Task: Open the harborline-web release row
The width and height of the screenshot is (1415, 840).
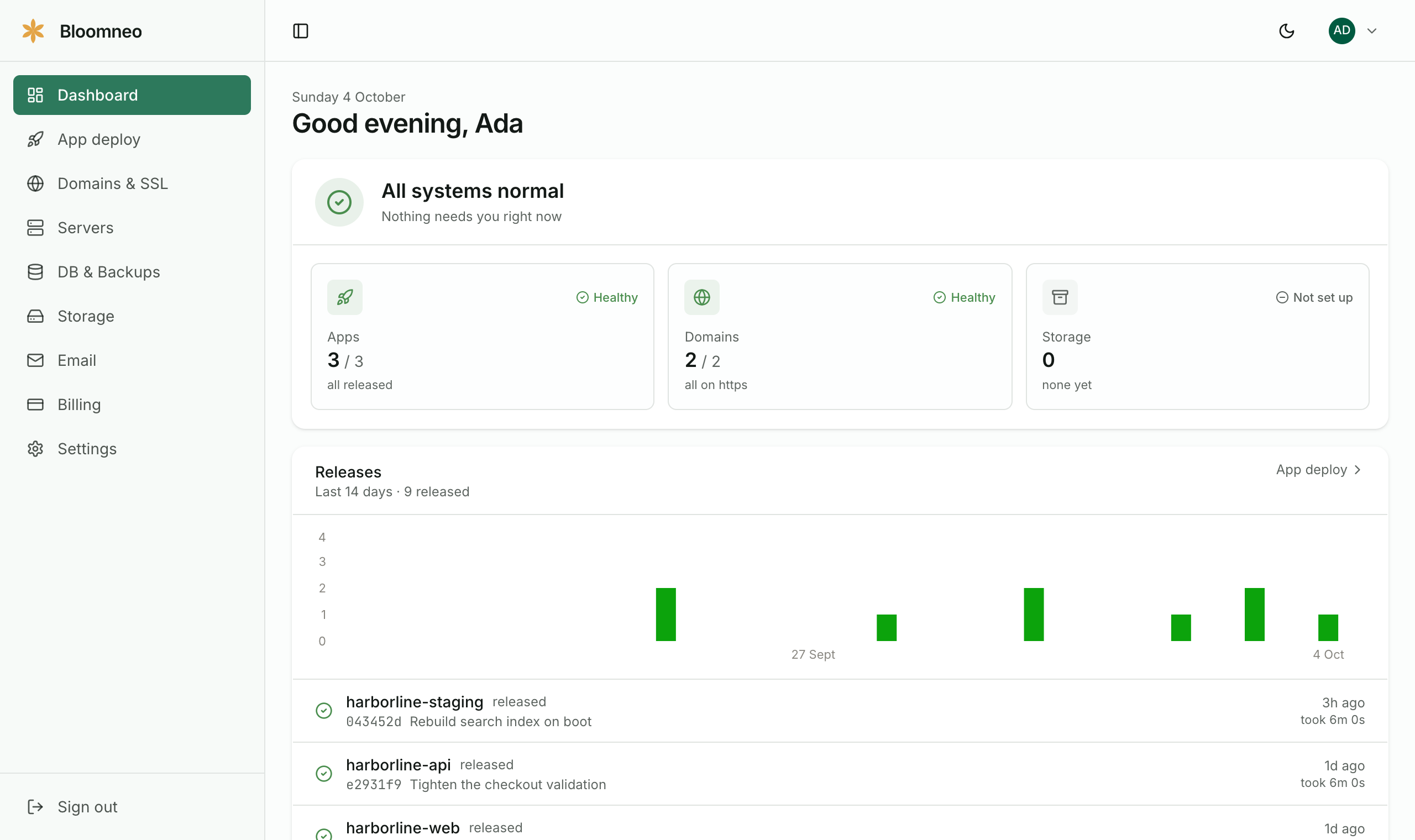Action: click(x=840, y=823)
